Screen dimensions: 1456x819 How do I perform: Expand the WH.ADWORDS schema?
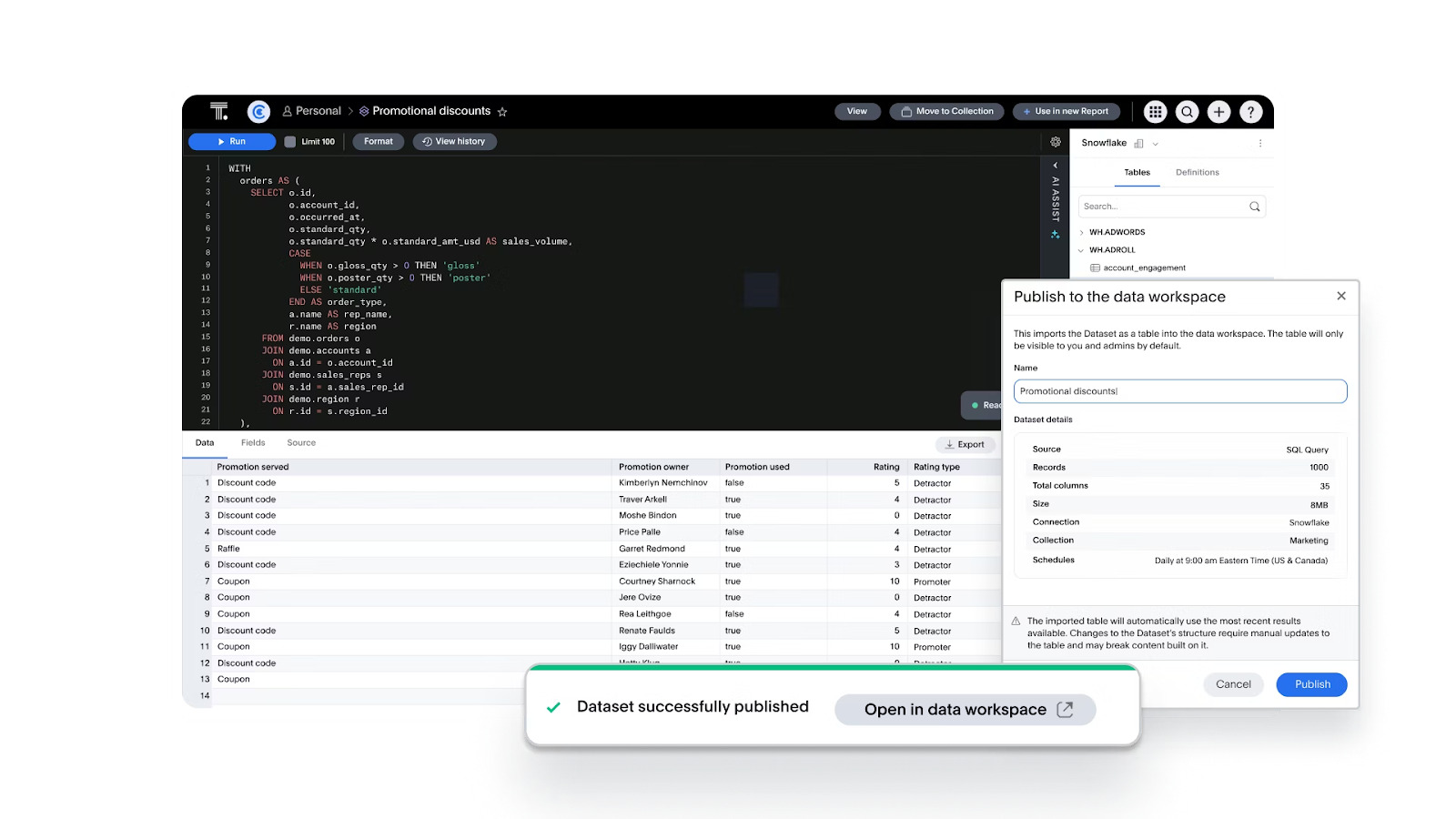(1081, 233)
